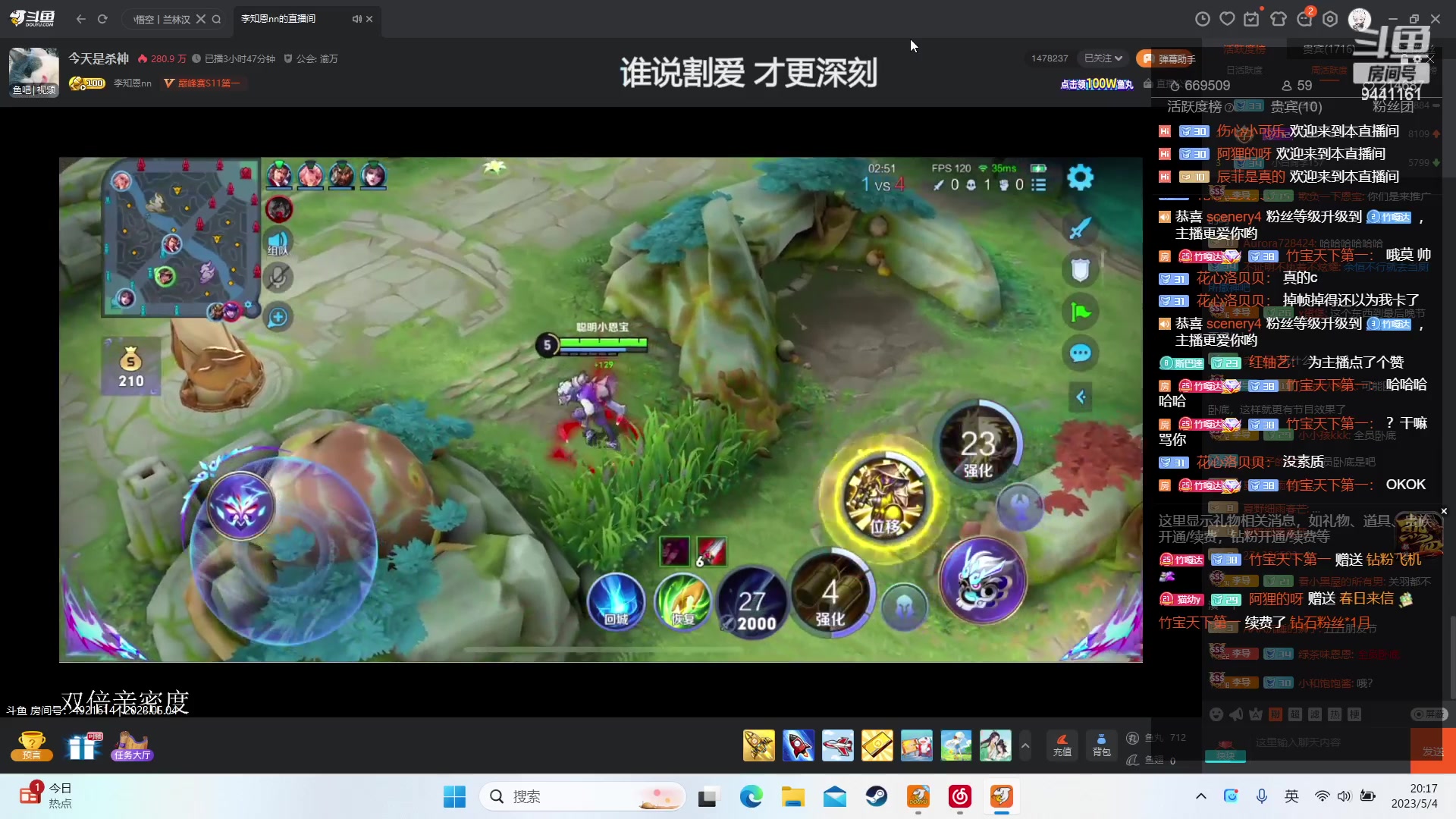Click the 发送 send button
The width and height of the screenshot is (1456, 819).
click(1432, 751)
